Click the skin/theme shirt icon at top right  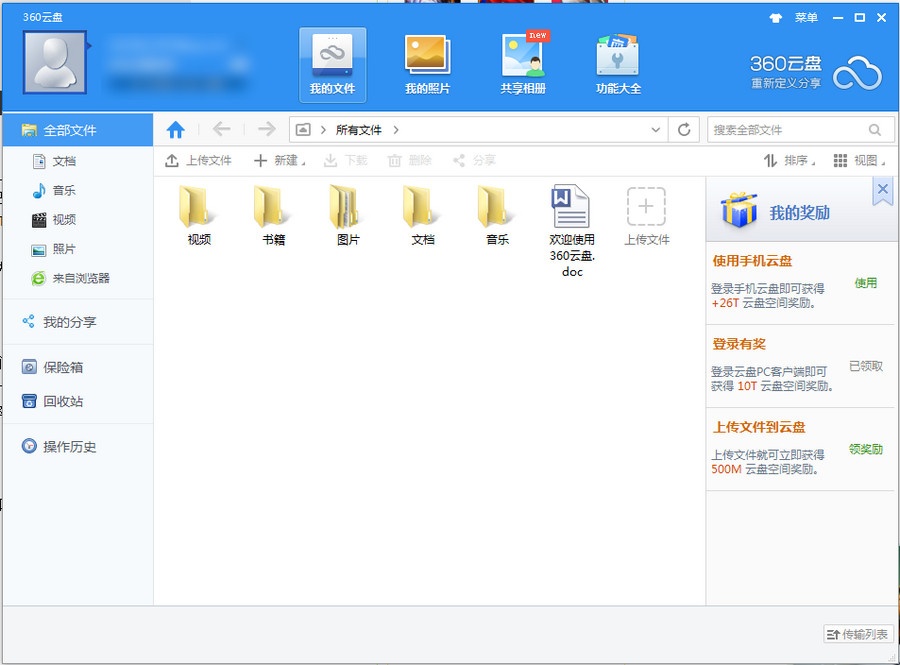778,17
